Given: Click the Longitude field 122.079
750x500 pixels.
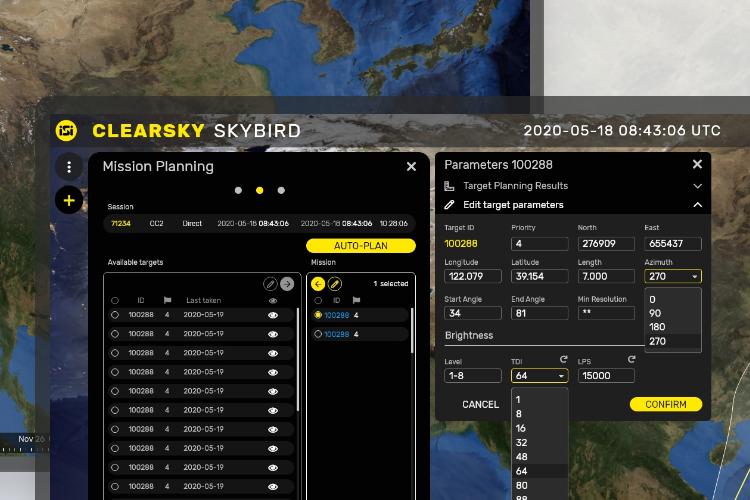Looking at the screenshot, I should click(x=473, y=276).
